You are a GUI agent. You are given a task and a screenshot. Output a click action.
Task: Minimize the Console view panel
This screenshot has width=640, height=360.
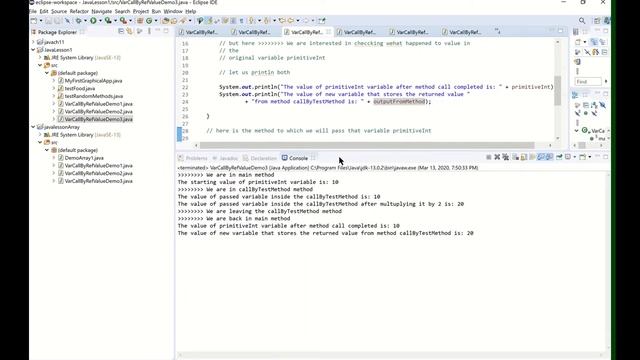598,157
